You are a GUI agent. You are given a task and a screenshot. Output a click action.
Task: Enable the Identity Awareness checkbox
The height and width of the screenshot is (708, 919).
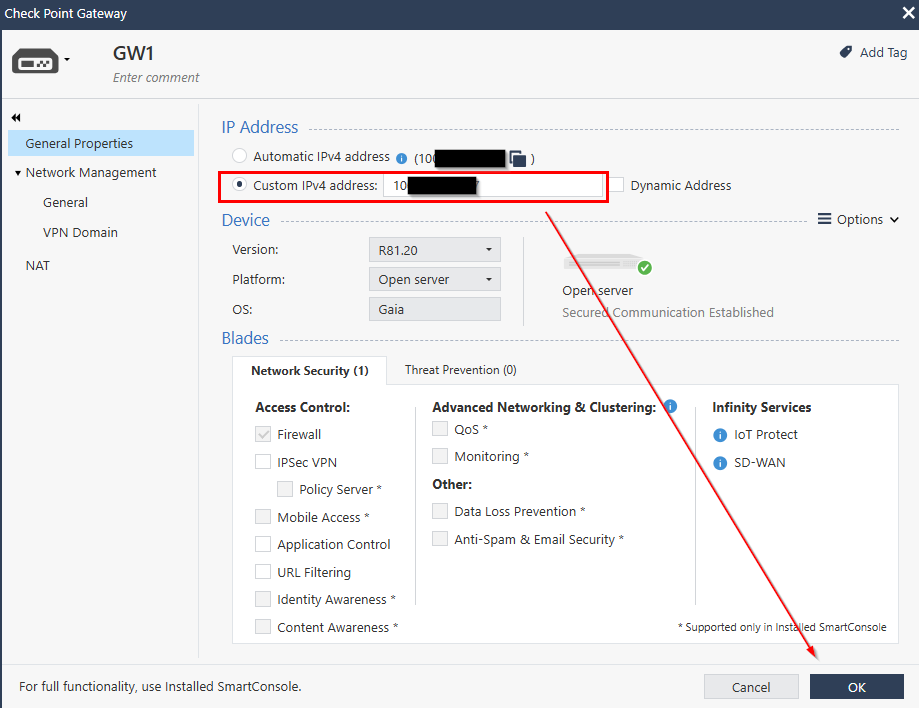tap(263, 599)
